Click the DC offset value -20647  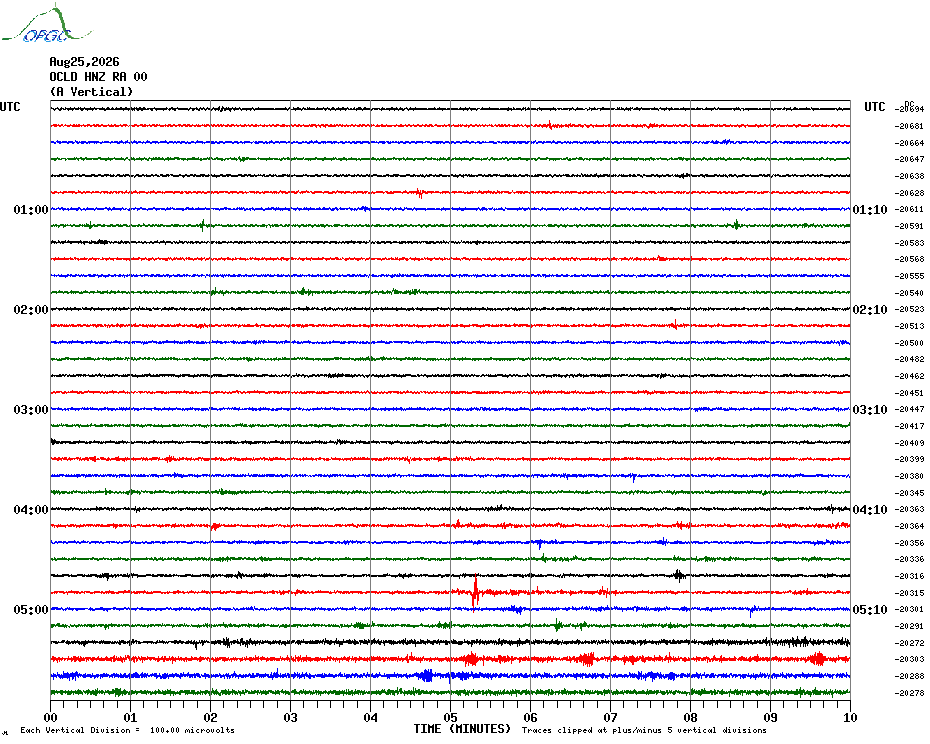pyautogui.click(x=909, y=160)
